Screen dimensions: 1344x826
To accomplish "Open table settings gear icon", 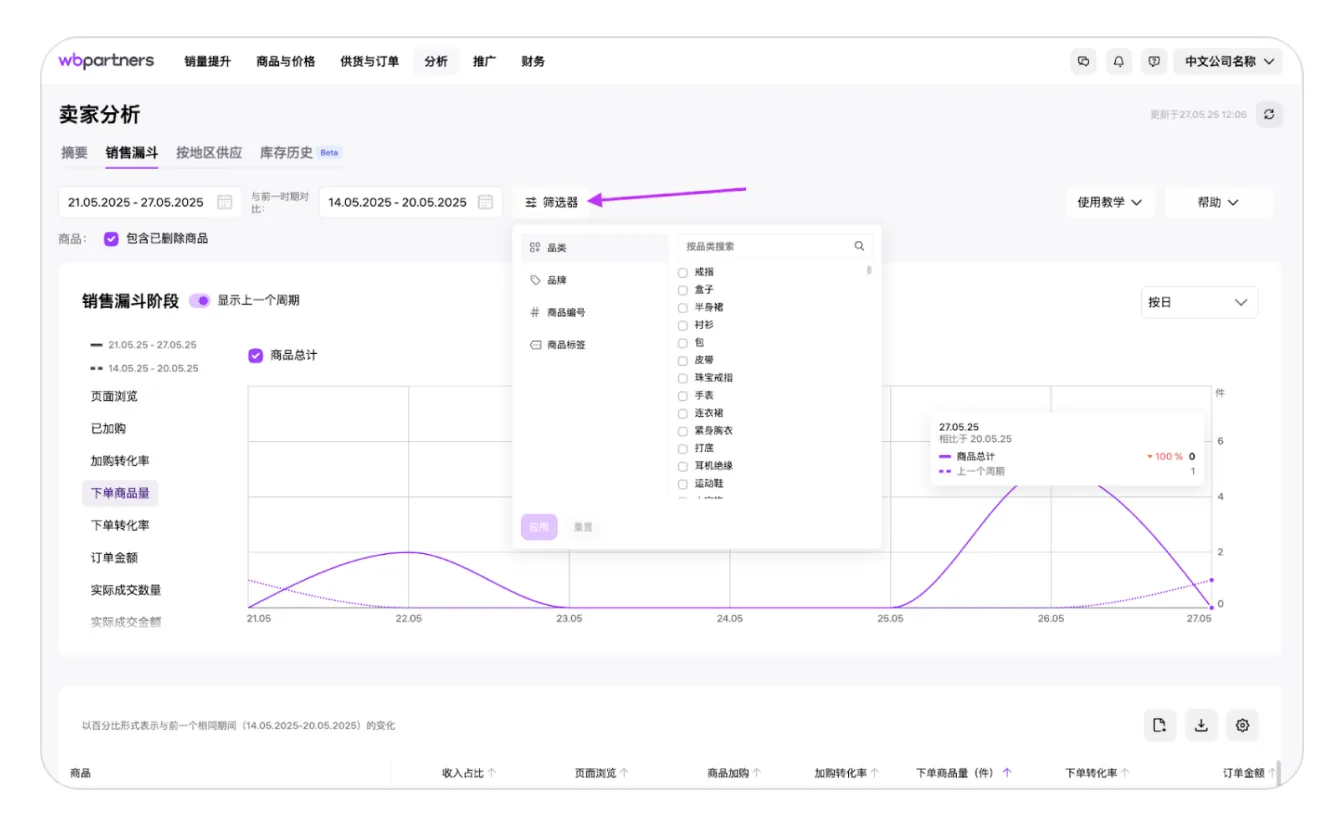I will pyautogui.click(x=1243, y=725).
